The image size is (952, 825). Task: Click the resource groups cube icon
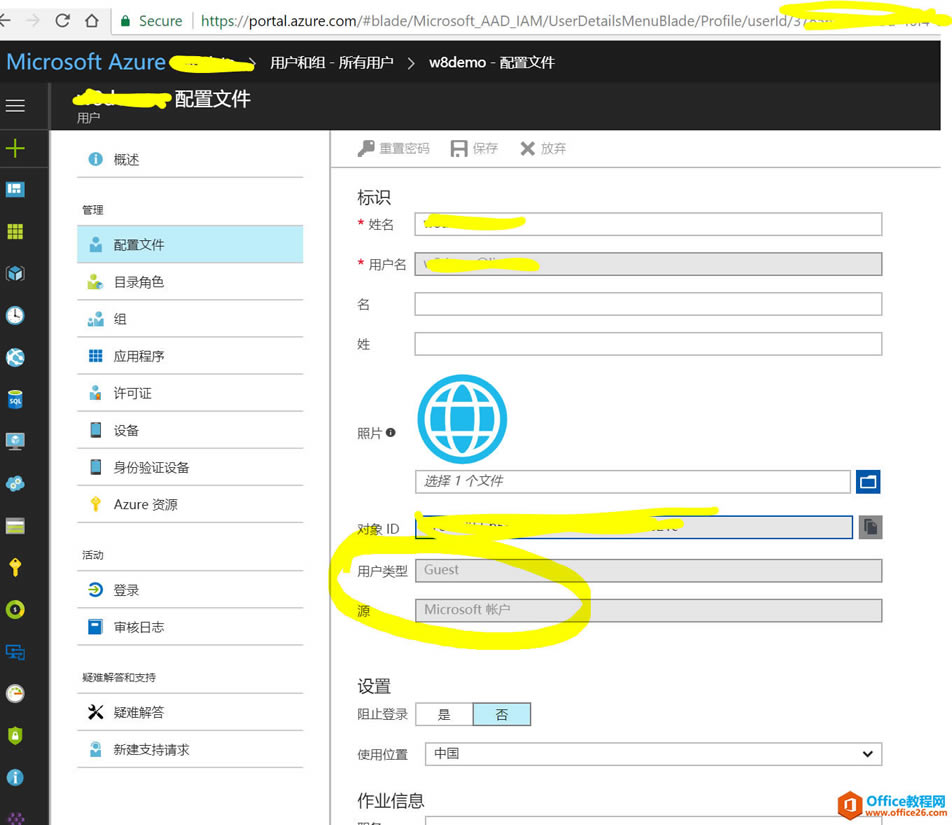click(15, 273)
